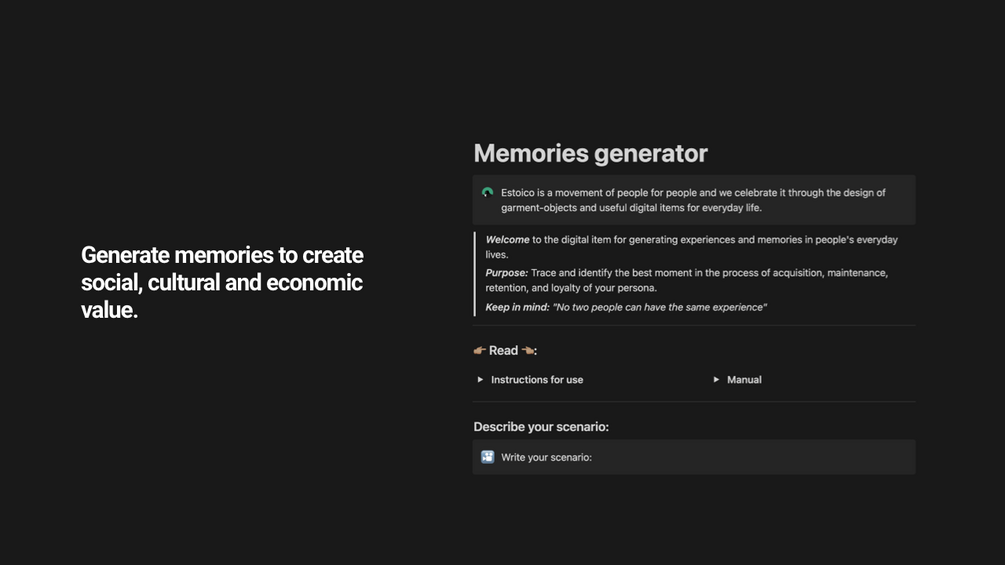Expand the Manual toggle arrow
Image resolution: width=1005 pixels, height=565 pixels.
click(716, 380)
